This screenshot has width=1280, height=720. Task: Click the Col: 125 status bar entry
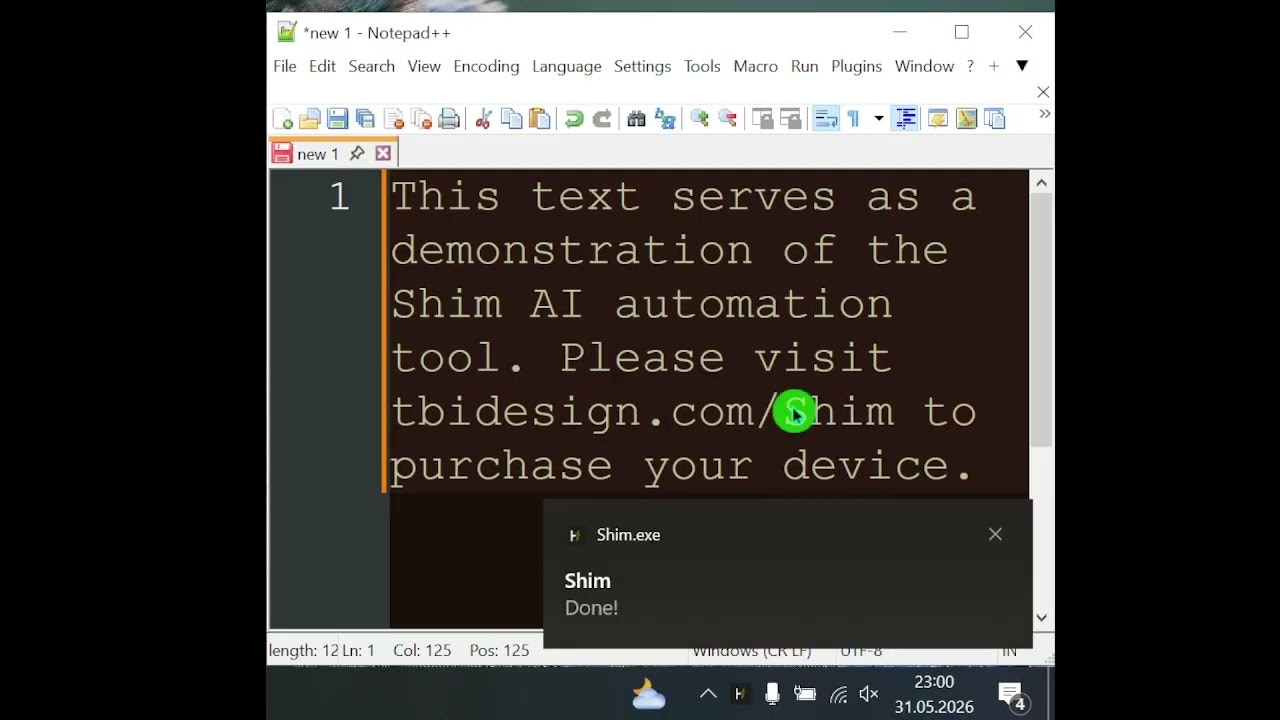[x=422, y=650]
